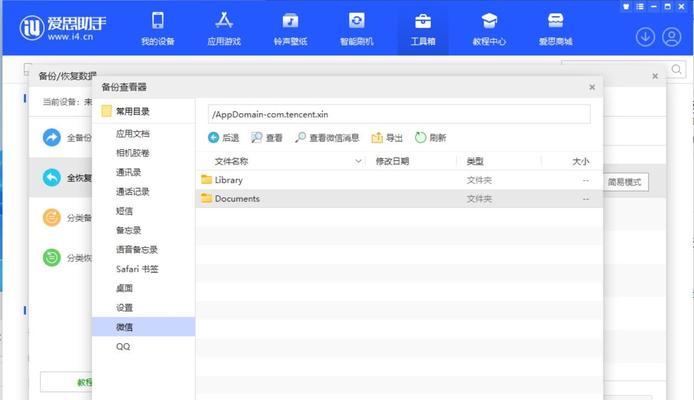Click the /AppDomain-com.tencent.xin path field
This screenshot has width=694, height=400.
(399, 114)
